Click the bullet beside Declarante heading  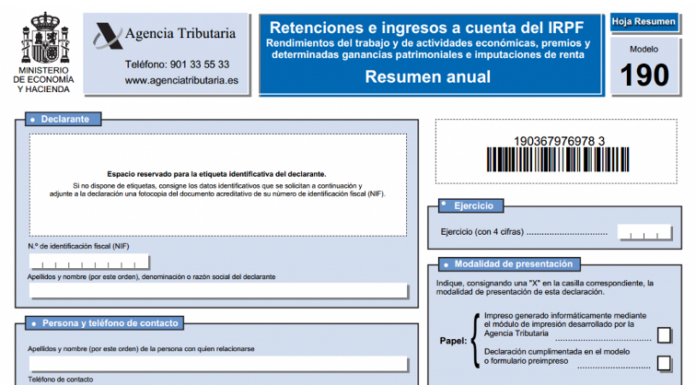tap(32, 119)
